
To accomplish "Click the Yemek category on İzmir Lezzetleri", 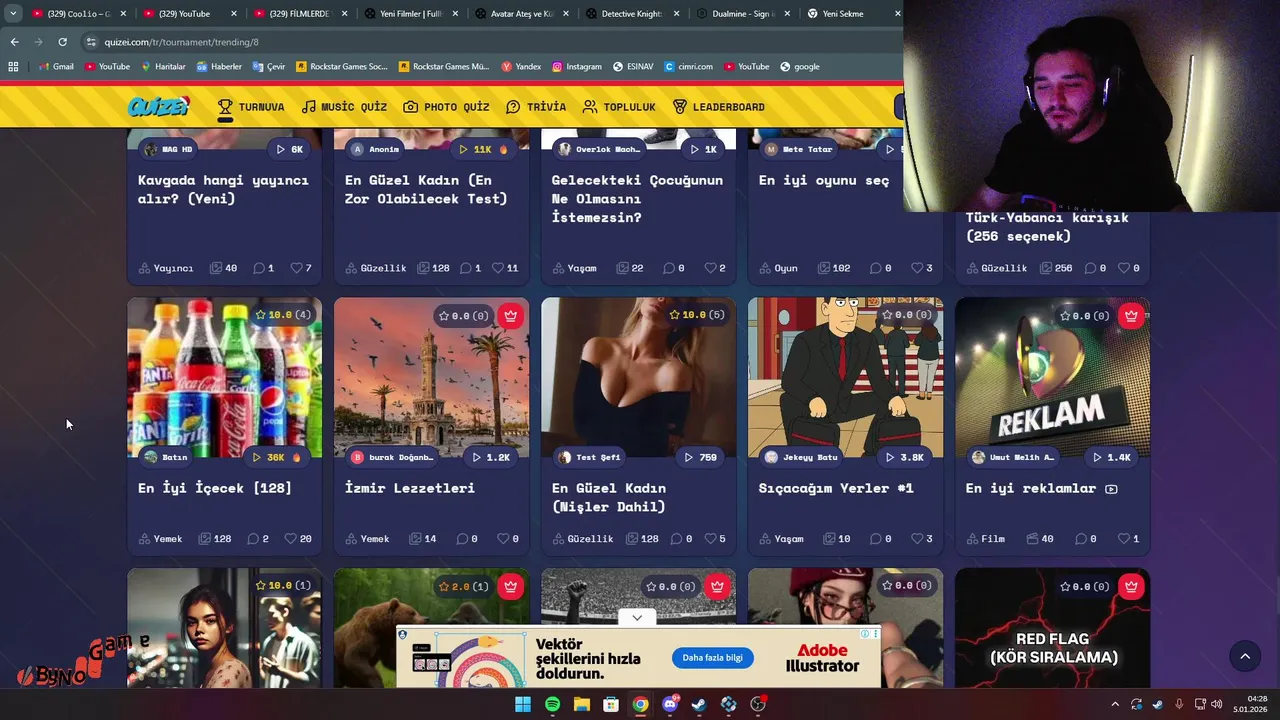I will click(x=367, y=538).
